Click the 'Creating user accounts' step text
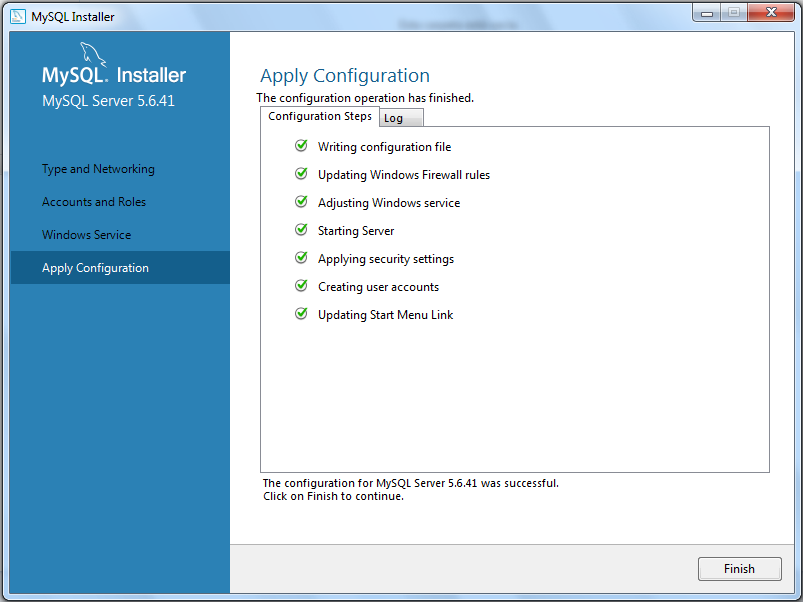Image resolution: width=803 pixels, height=602 pixels. point(378,287)
